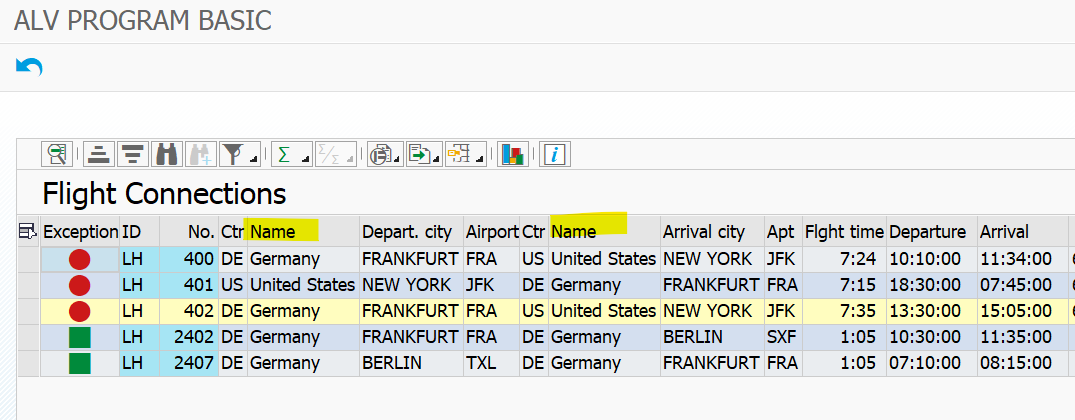Click the departure city NEW YORK in flight 401 row
The height and width of the screenshot is (420, 1075).
pos(411,285)
